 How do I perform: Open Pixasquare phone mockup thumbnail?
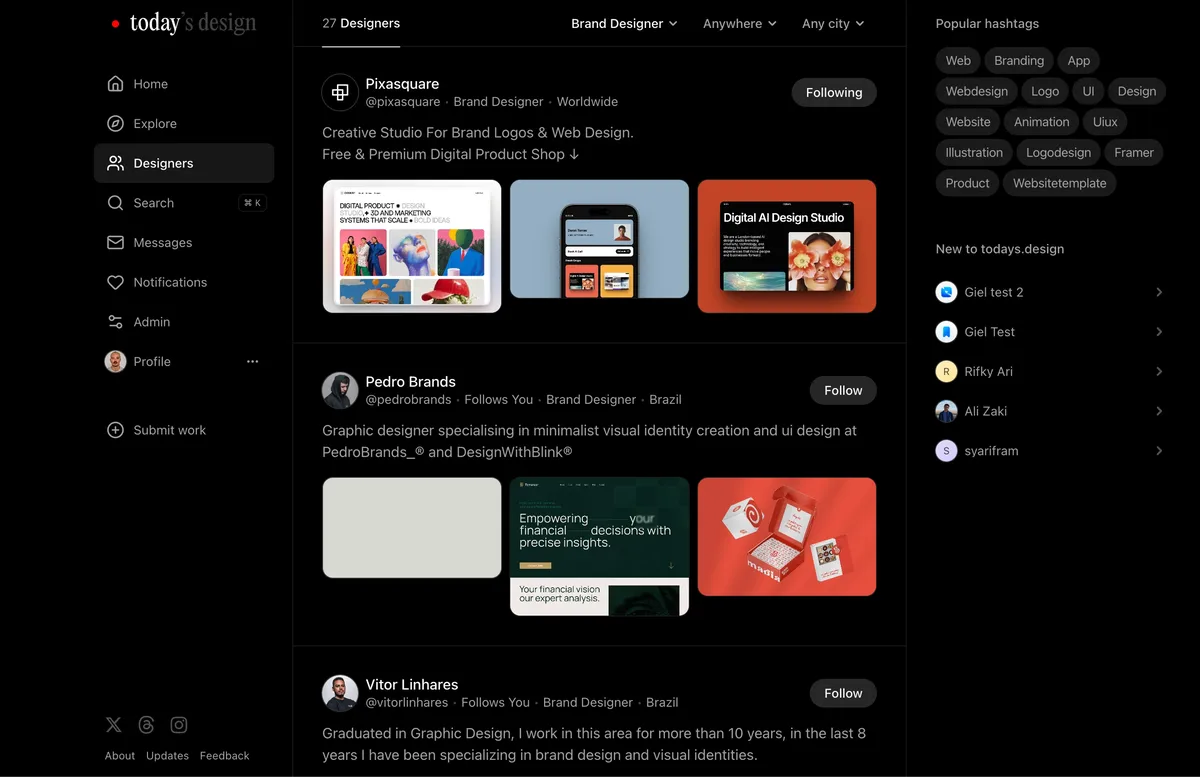[x=599, y=239]
